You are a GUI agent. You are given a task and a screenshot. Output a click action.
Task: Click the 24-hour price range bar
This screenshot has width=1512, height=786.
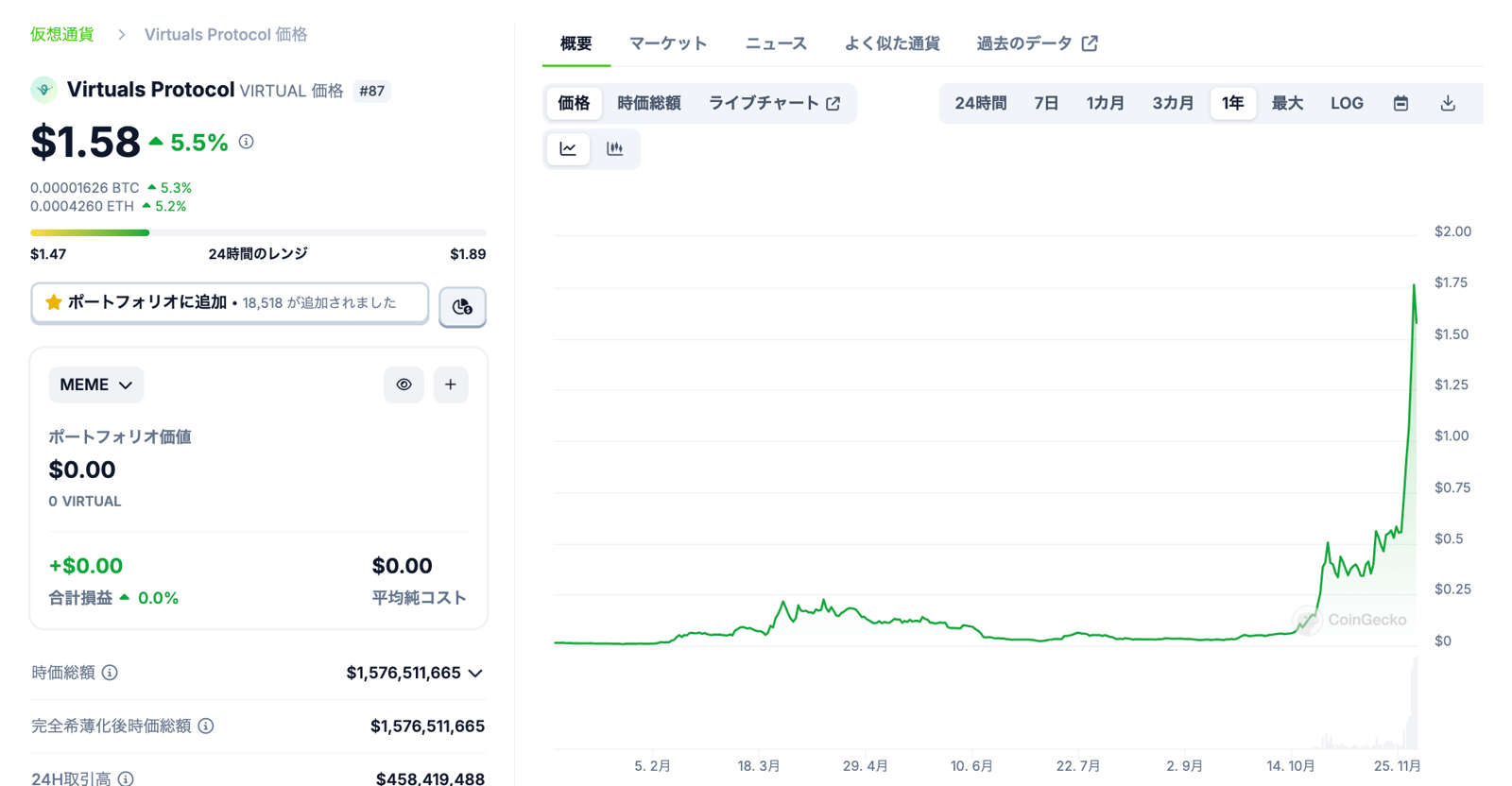[258, 232]
